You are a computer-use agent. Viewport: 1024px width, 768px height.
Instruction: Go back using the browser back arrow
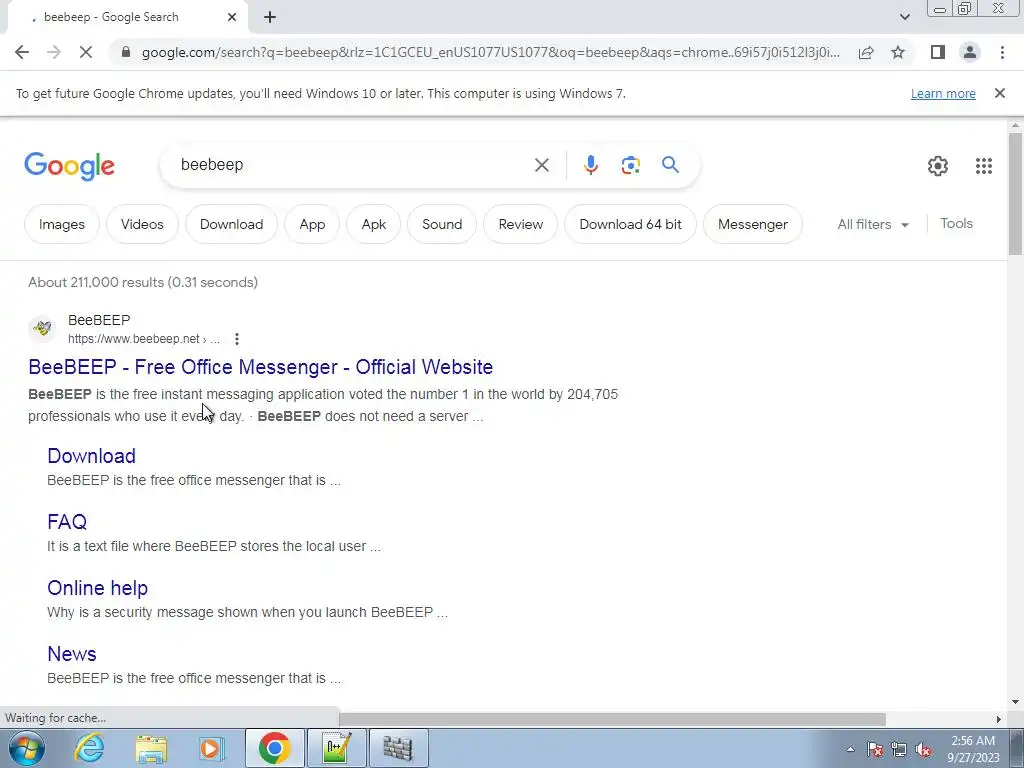coord(22,52)
